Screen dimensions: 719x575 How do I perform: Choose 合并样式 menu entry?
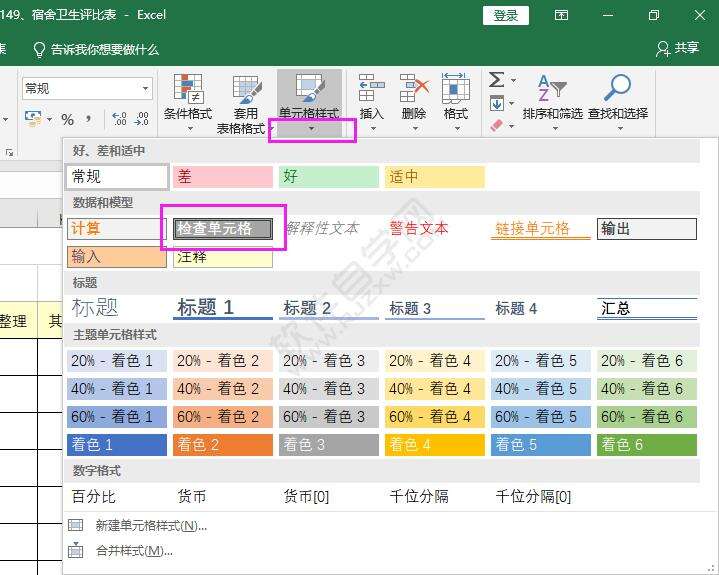133,550
